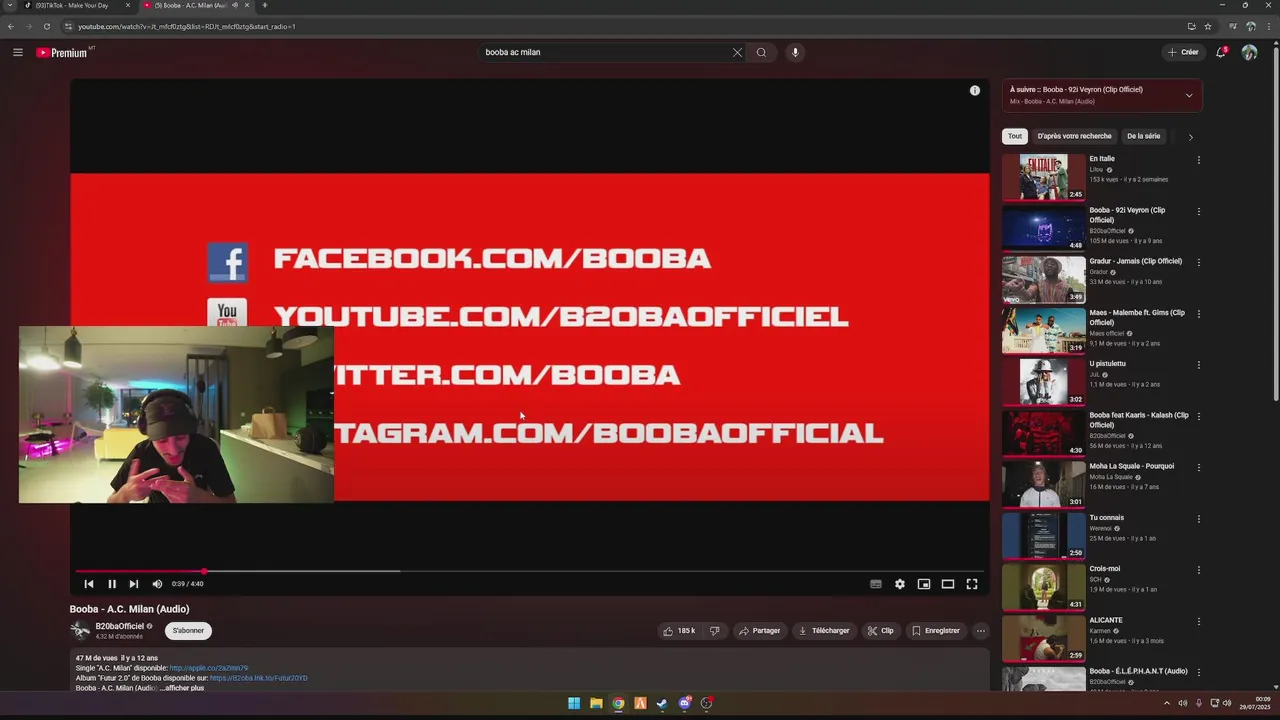The height and width of the screenshot is (720, 1280).
Task: Mute the player volume
Action: [157, 584]
